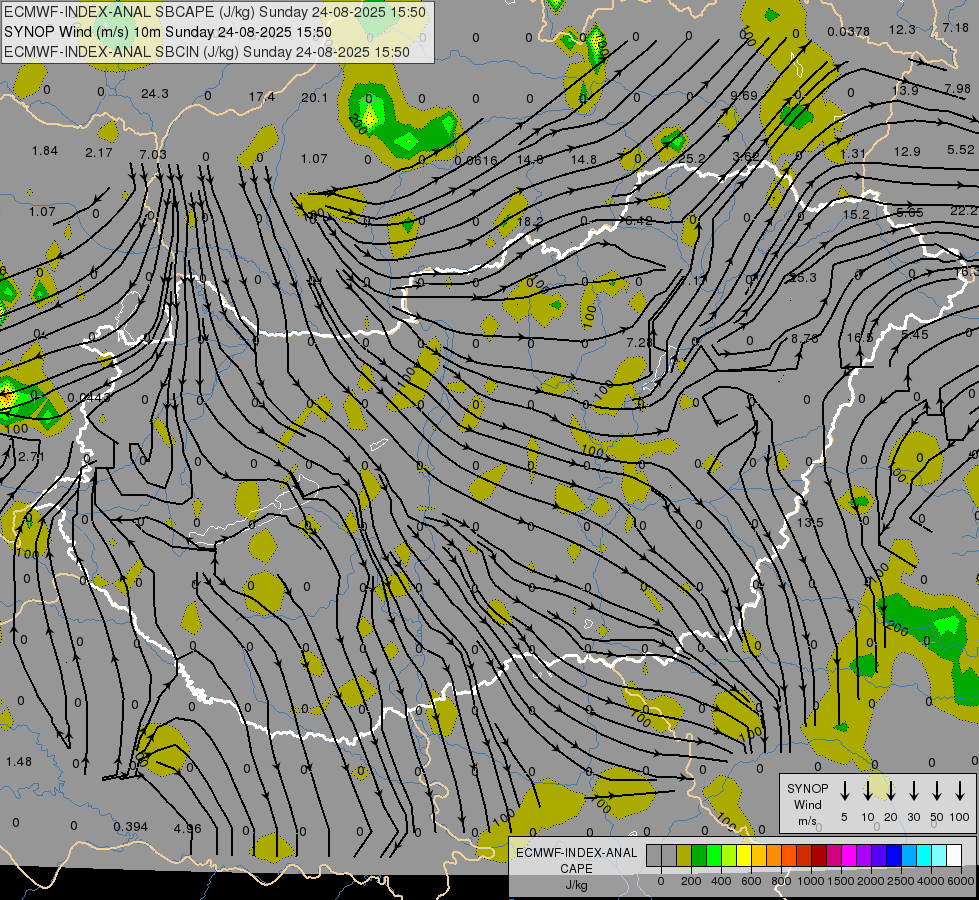Click the SBCAPE title line at top
979x900 pixels.
point(215,12)
